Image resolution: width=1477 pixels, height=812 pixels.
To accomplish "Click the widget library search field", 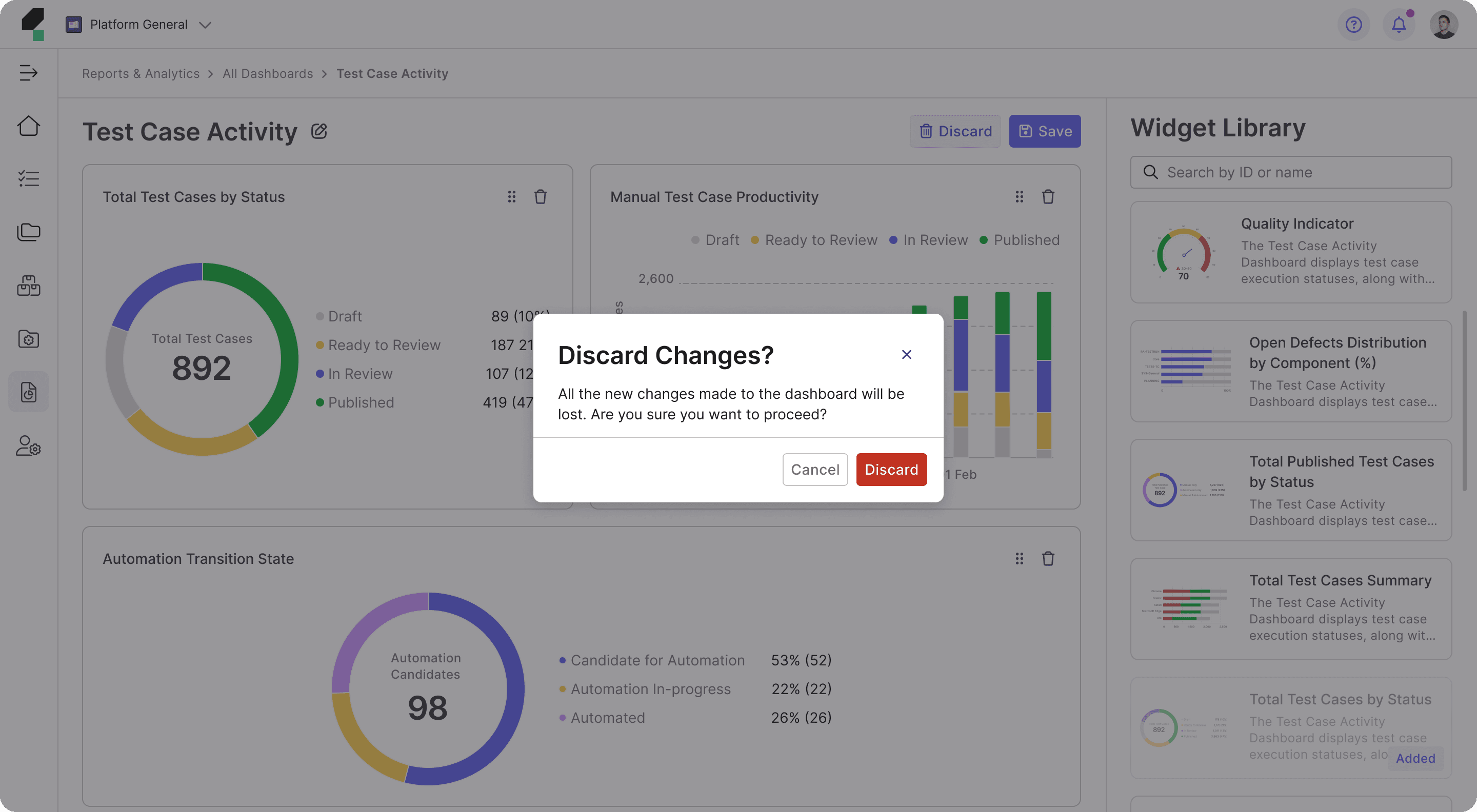I will (1290, 172).
